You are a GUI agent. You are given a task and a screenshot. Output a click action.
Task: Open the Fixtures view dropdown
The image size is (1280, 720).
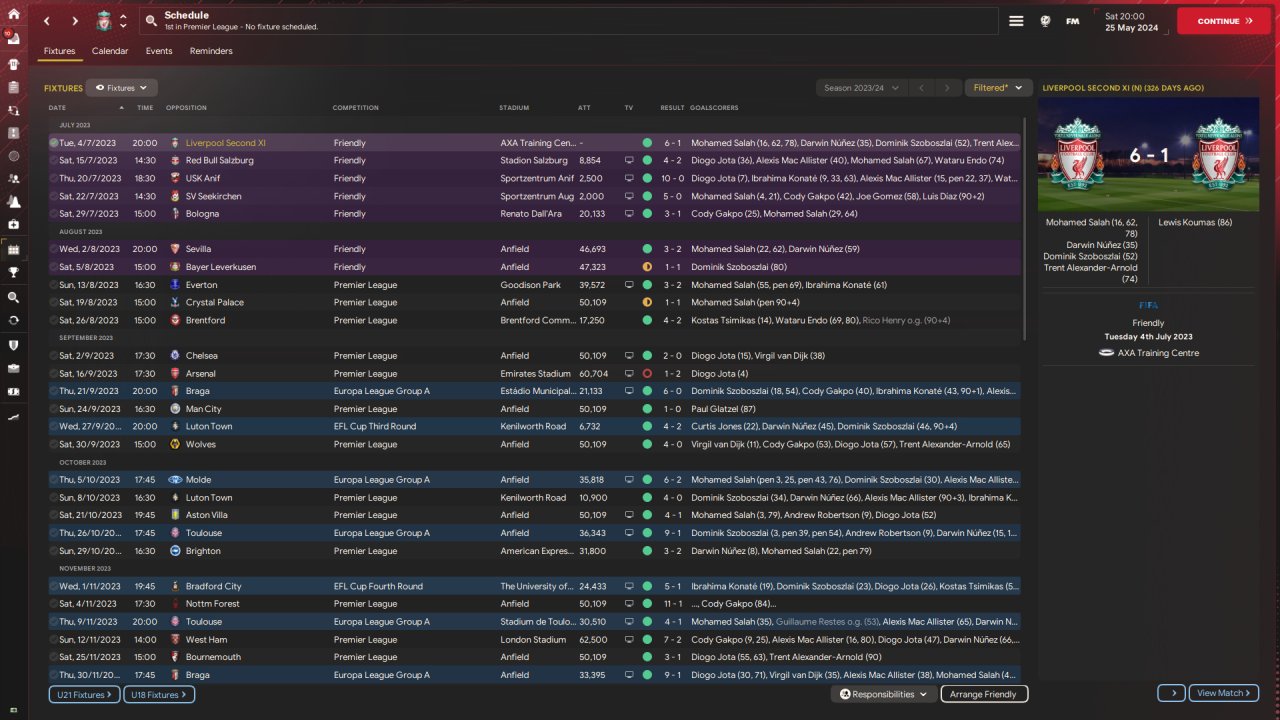tap(121, 88)
